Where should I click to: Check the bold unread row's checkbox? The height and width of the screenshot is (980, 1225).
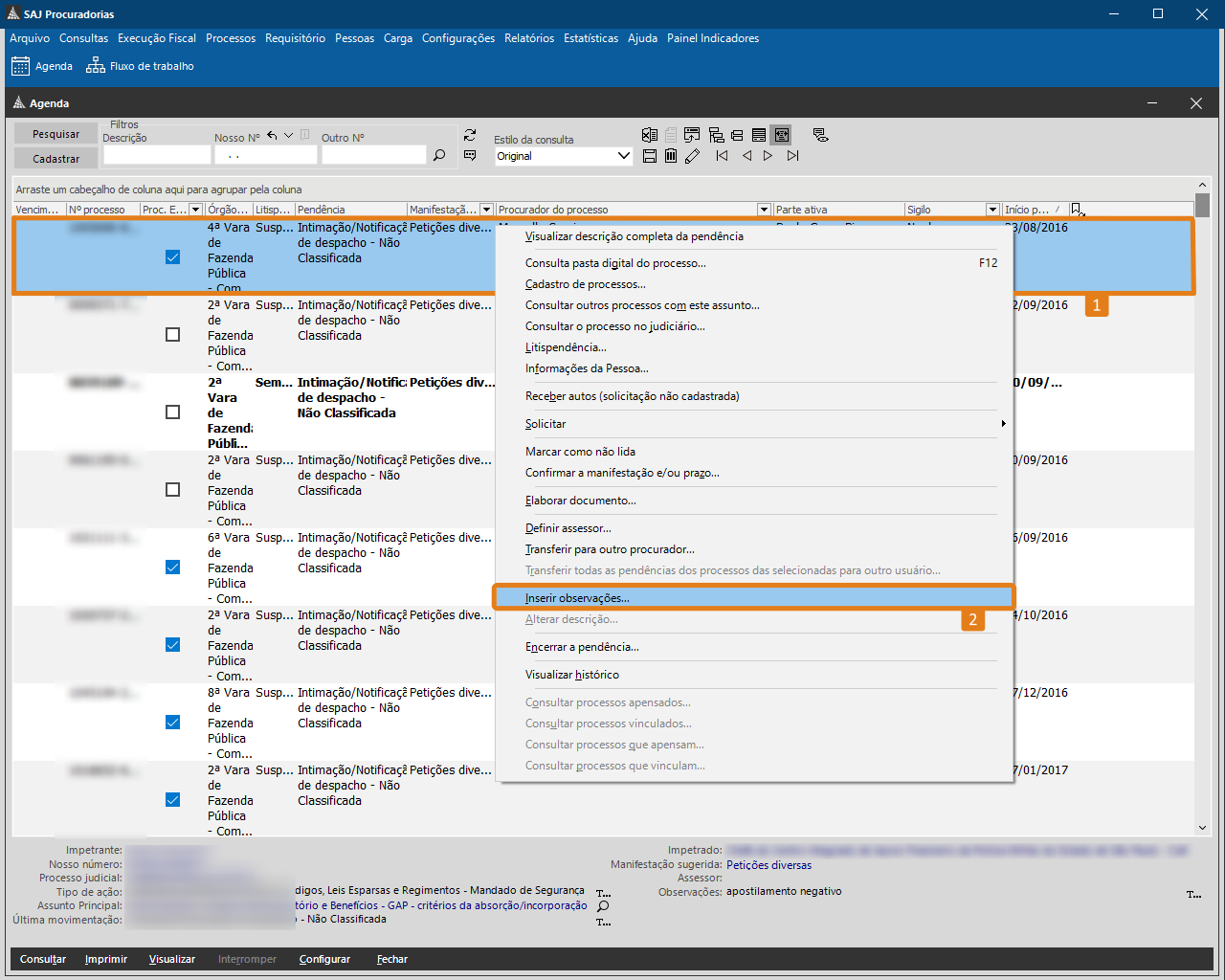pos(172,412)
